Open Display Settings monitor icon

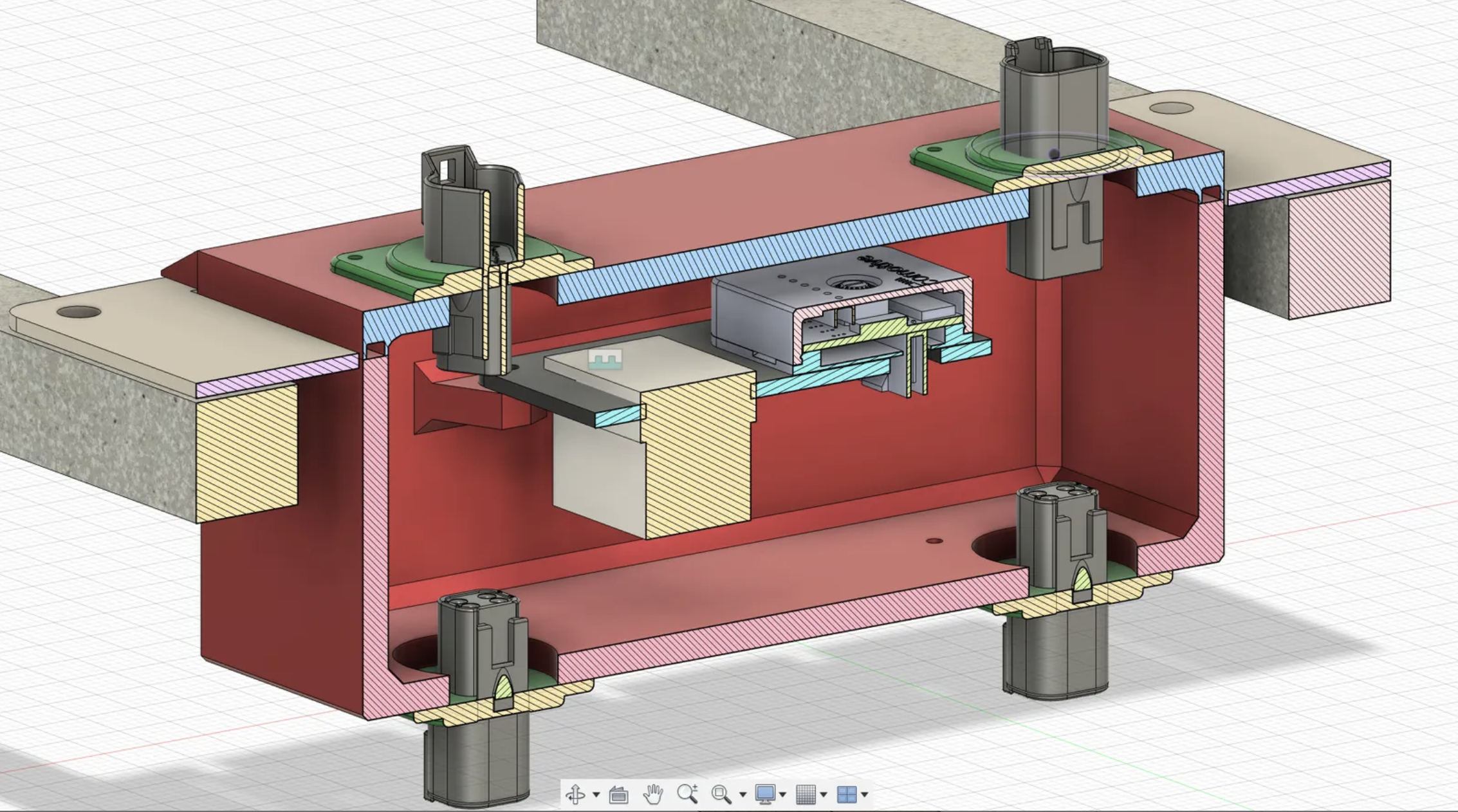(x=765, y=795)
